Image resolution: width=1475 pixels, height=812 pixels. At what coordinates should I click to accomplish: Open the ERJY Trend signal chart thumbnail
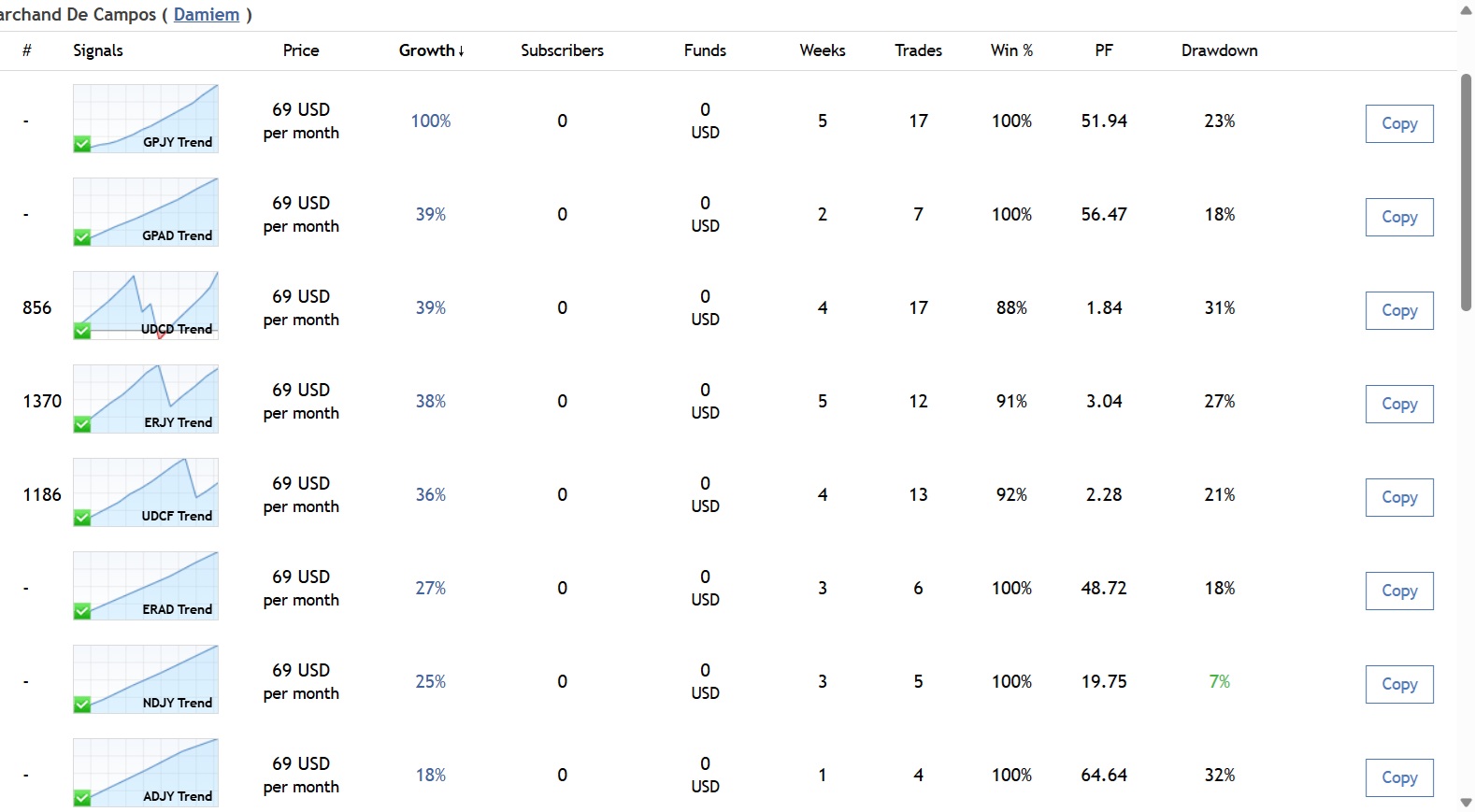coord(146,399)
